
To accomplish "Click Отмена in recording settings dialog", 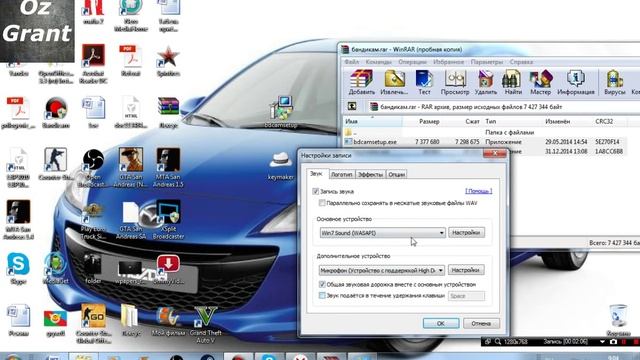I will pos(481,323).
